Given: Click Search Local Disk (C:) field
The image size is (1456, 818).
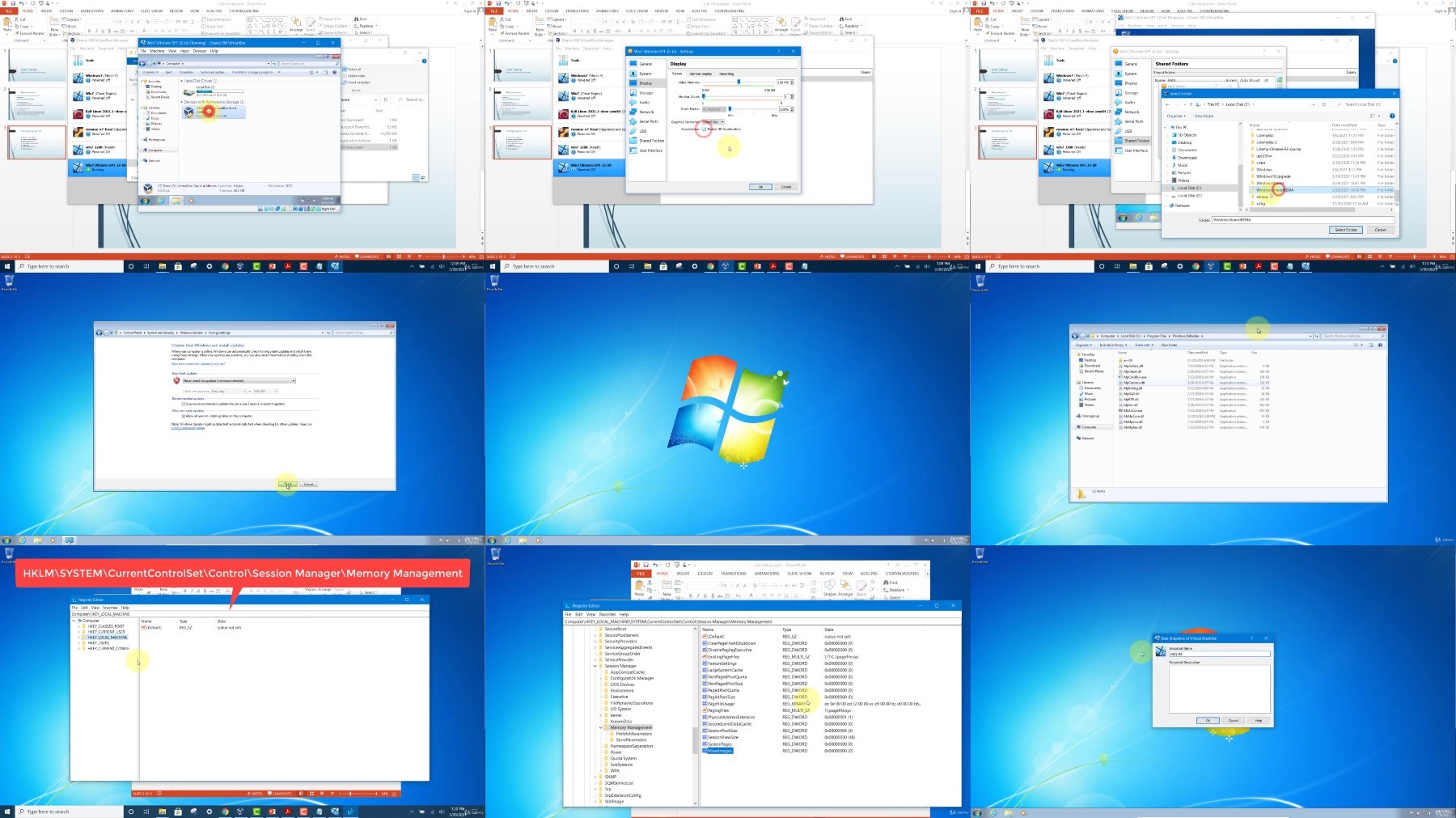Looking at the screenshot, I should pyautogui.click(x=1365, y=104).
